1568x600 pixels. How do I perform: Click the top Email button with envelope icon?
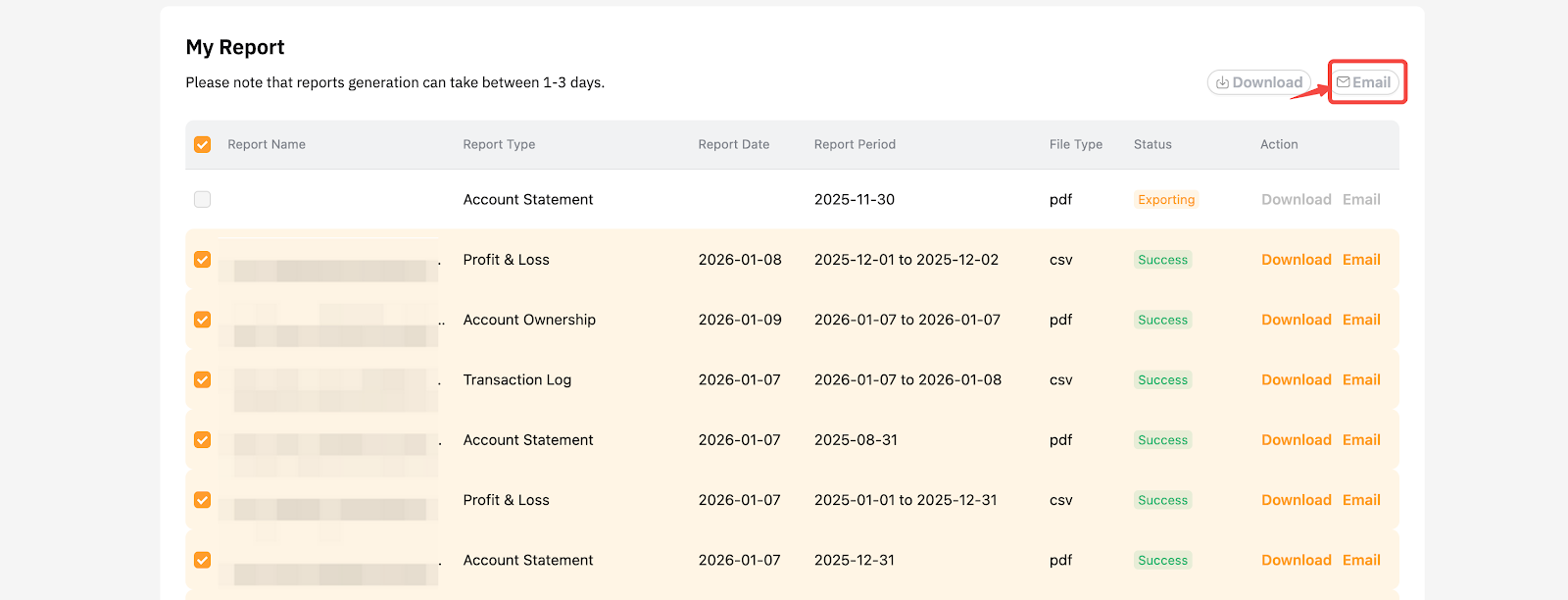(1364, 82)
